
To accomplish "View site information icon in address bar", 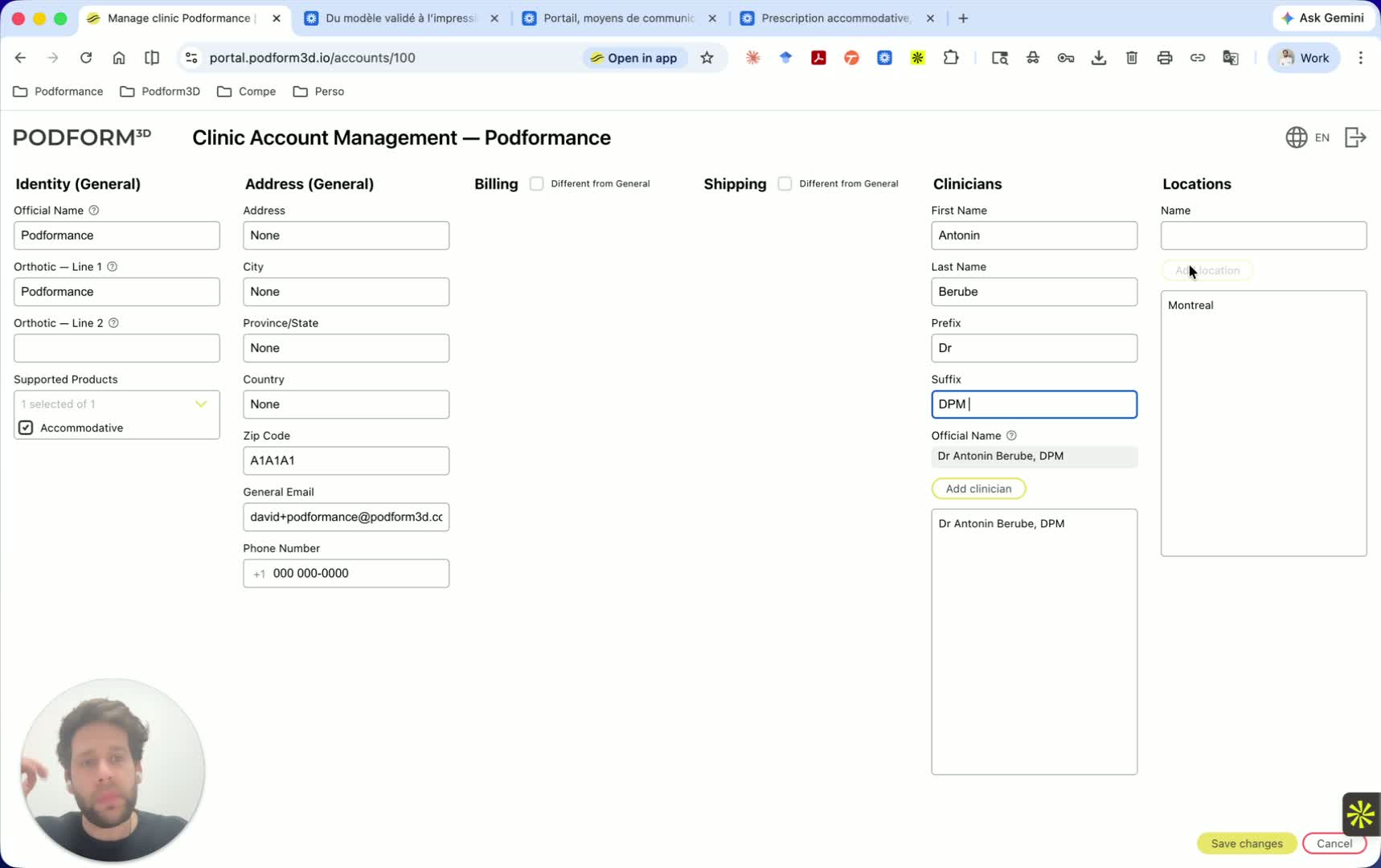I will (x=191, y=58).
